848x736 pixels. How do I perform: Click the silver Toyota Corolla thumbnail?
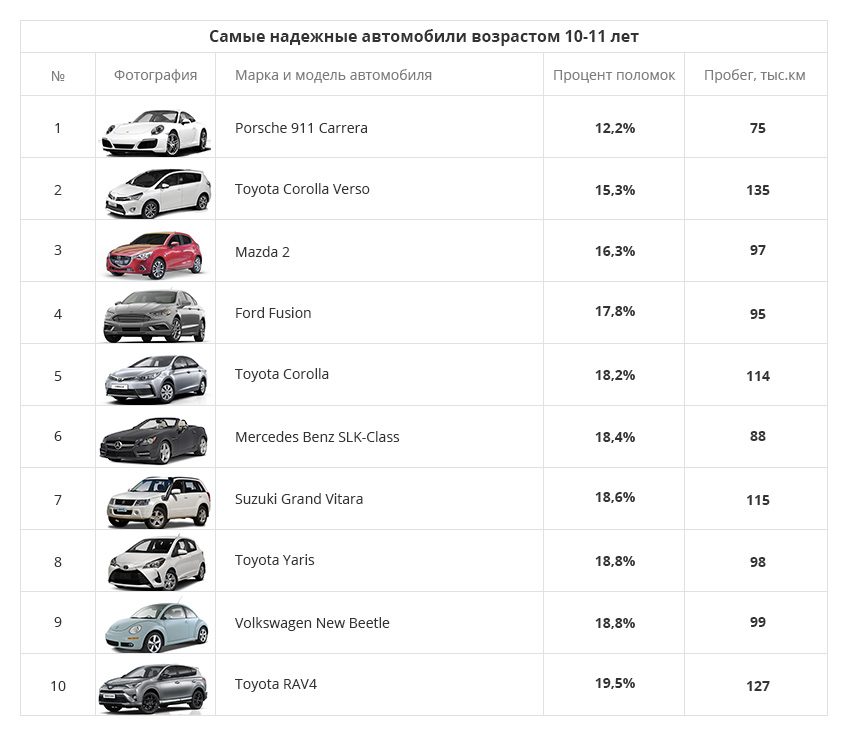(x=156, y=377)
